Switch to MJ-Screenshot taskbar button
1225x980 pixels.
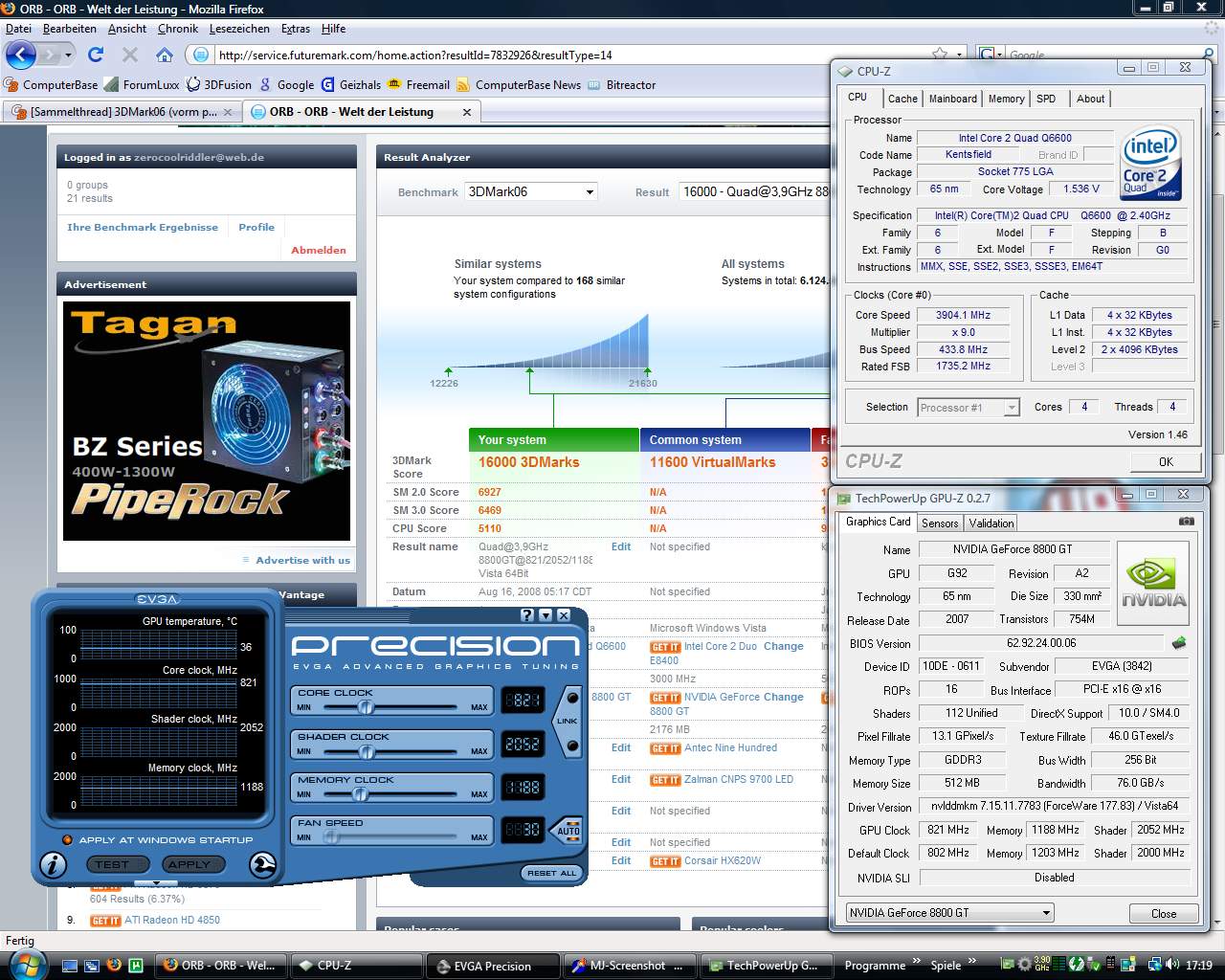[x=629, y=966]
